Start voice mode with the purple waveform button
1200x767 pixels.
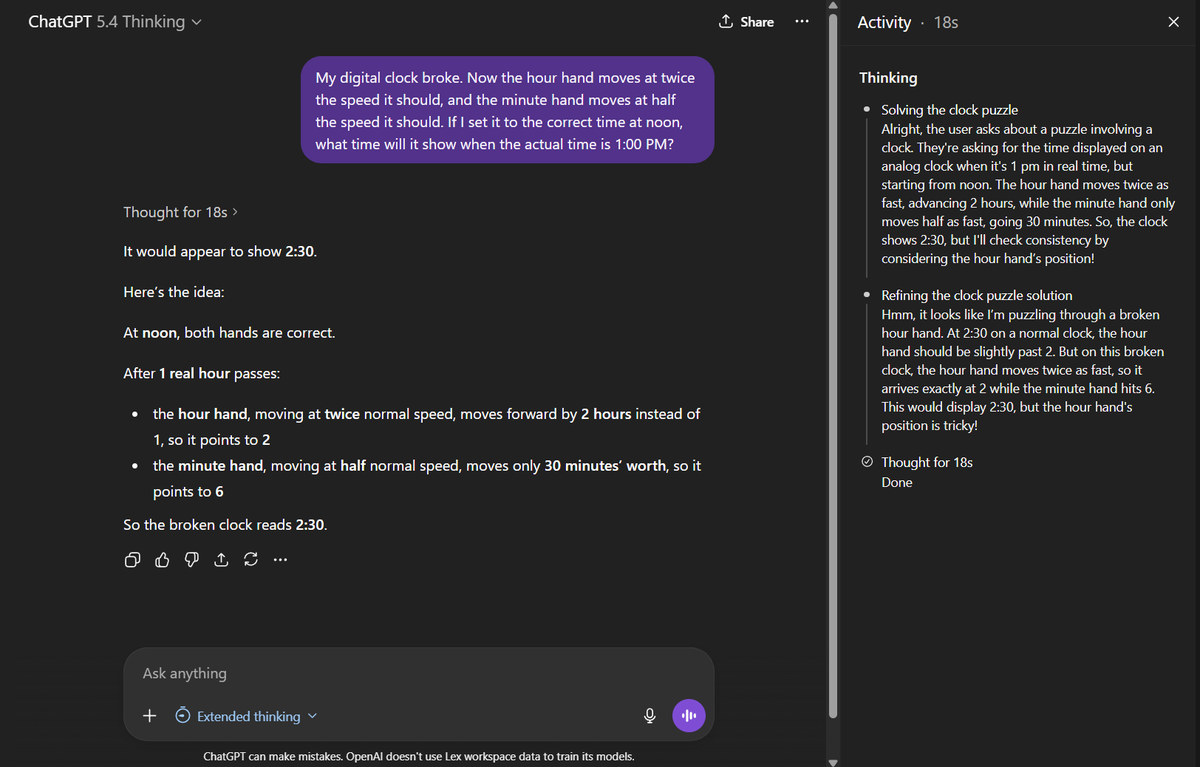tap(689, 716)
